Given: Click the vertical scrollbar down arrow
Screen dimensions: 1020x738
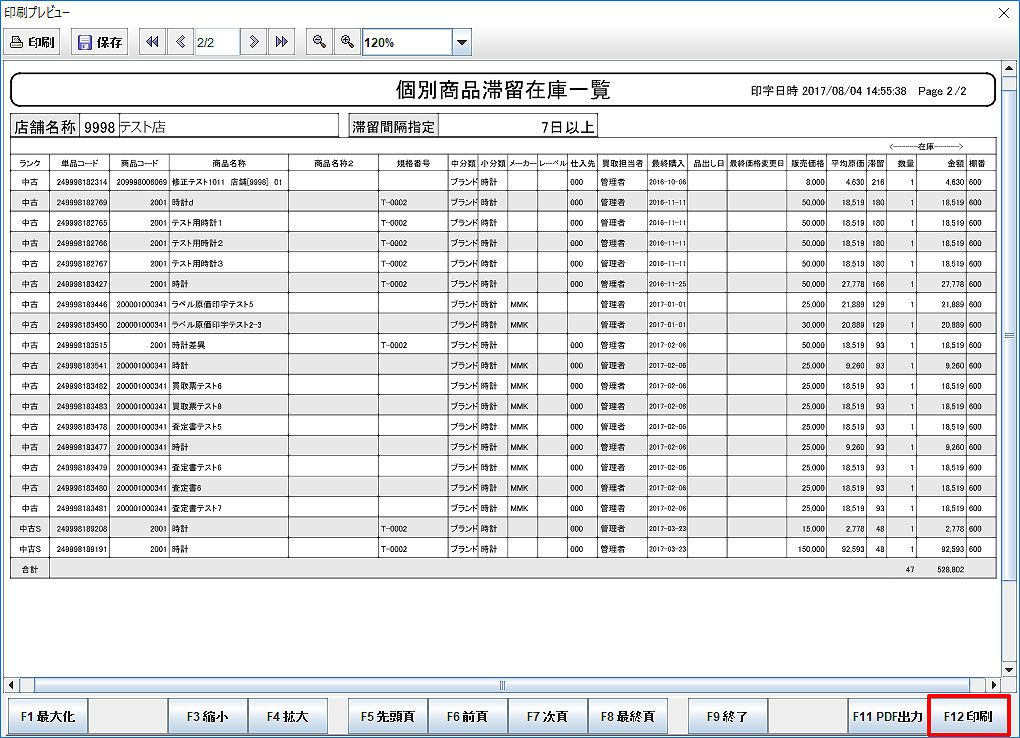Looking at the screenshot, I should [x=1008, y=668].
